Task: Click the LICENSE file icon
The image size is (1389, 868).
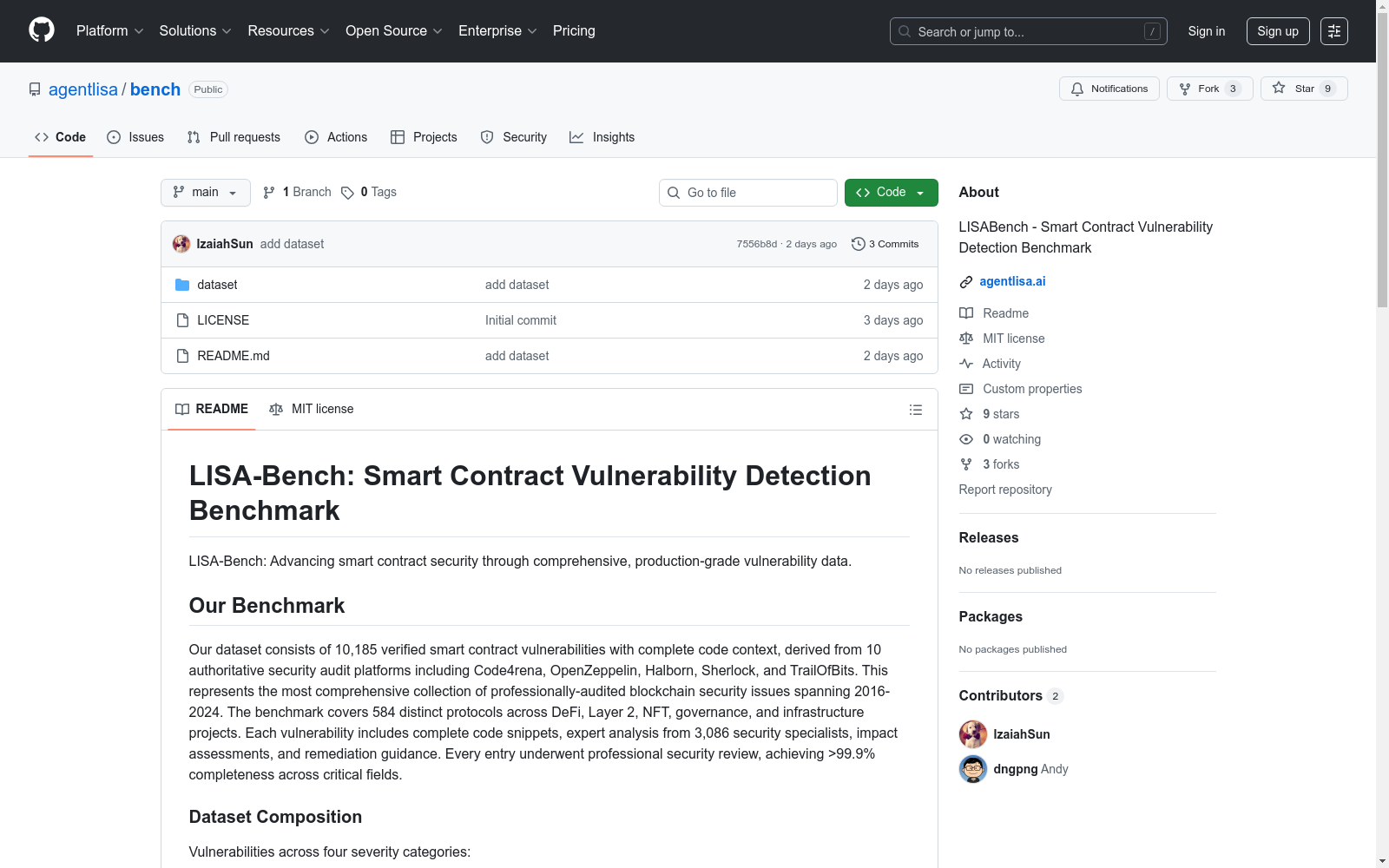Action: [182, 320]
